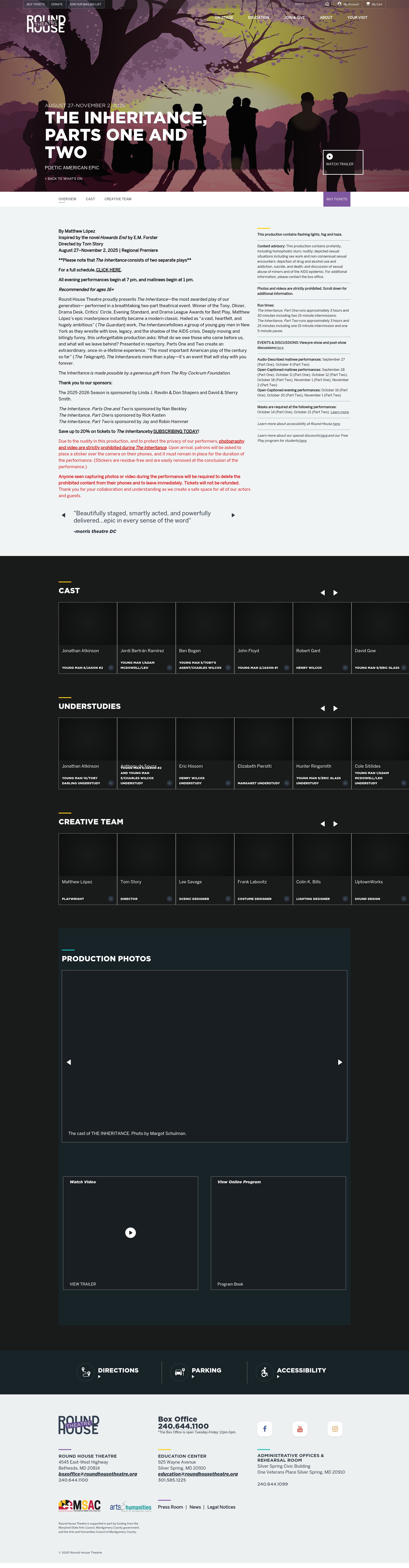Click Join Our Mailing List link
Image resolution: width=409 pixels, height=1568 pixels.
tap(85, 4)
